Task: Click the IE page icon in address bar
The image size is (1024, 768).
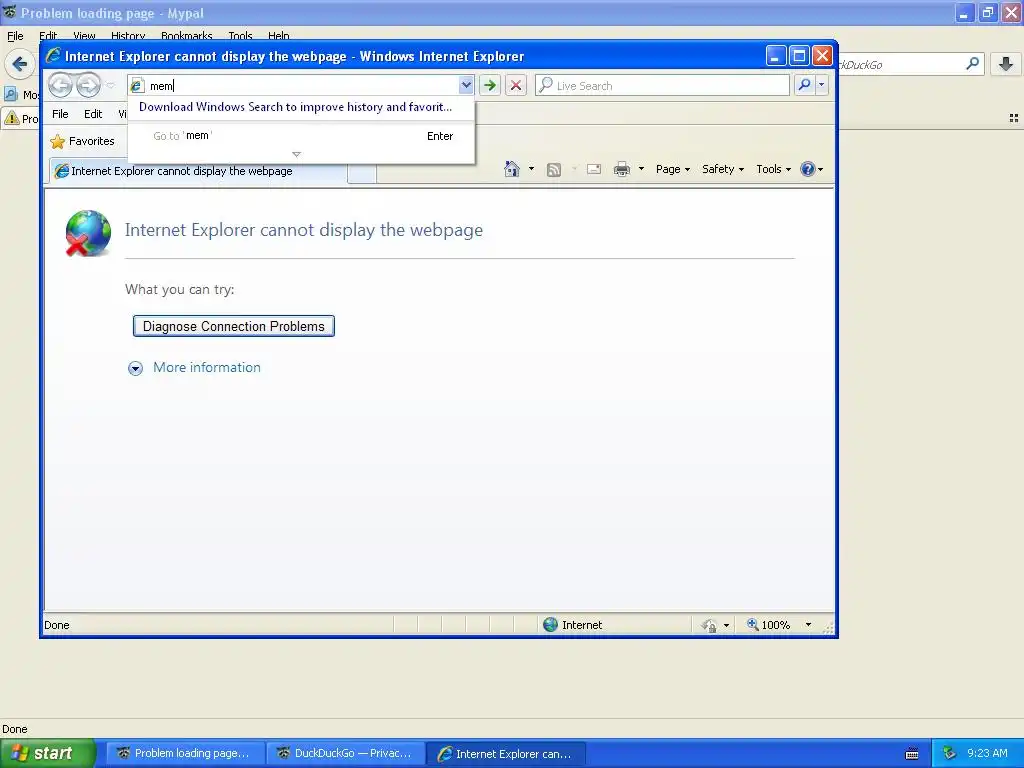Action: point(136,86)
